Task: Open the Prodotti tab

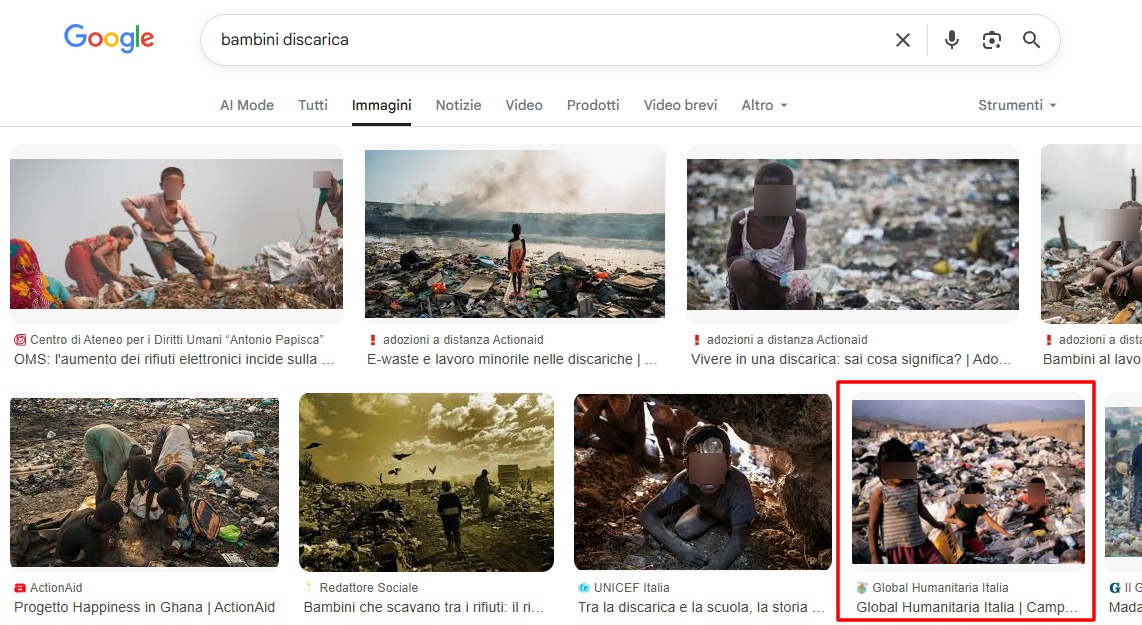Action: click(593, 105)
